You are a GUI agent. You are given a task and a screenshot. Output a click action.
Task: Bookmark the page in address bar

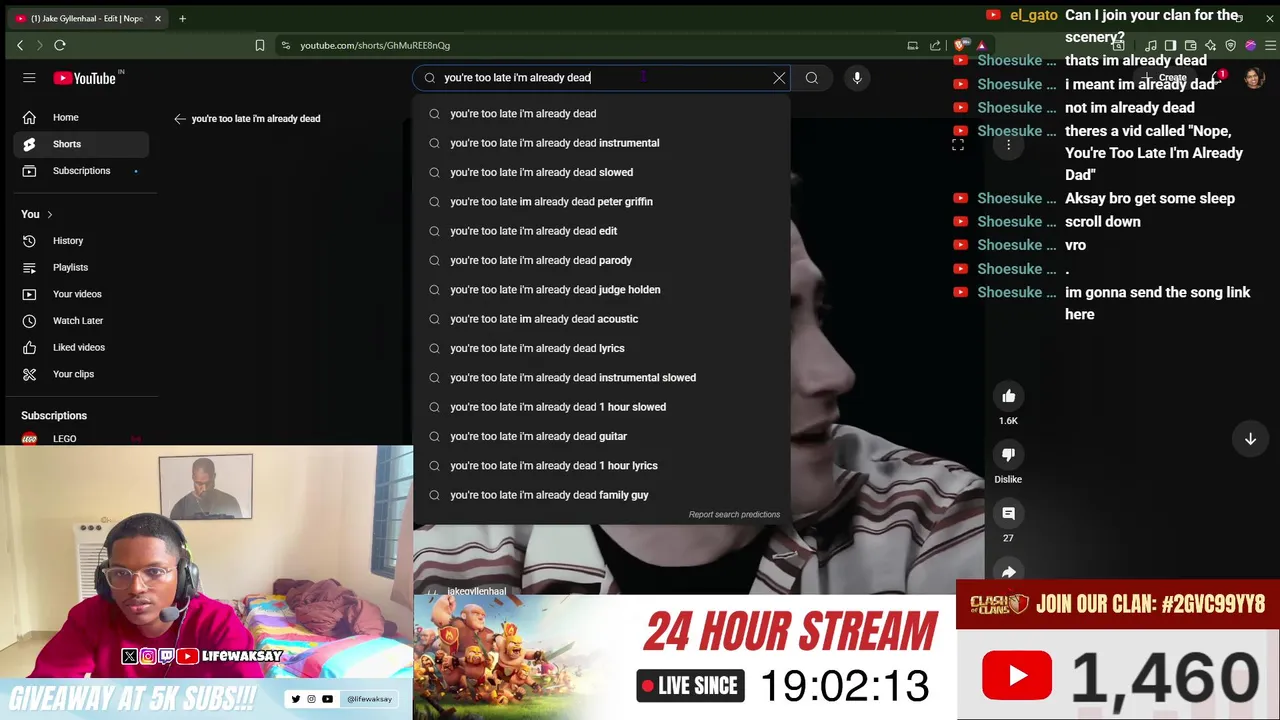tap(260, 45)
